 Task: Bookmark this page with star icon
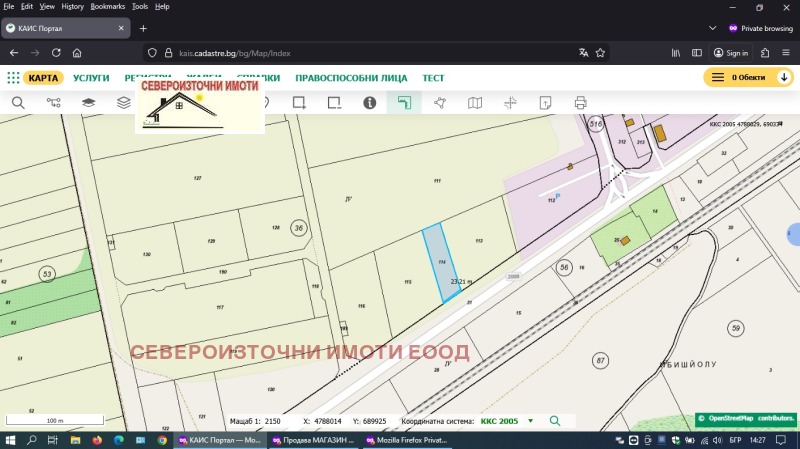[x=601, y=53]
